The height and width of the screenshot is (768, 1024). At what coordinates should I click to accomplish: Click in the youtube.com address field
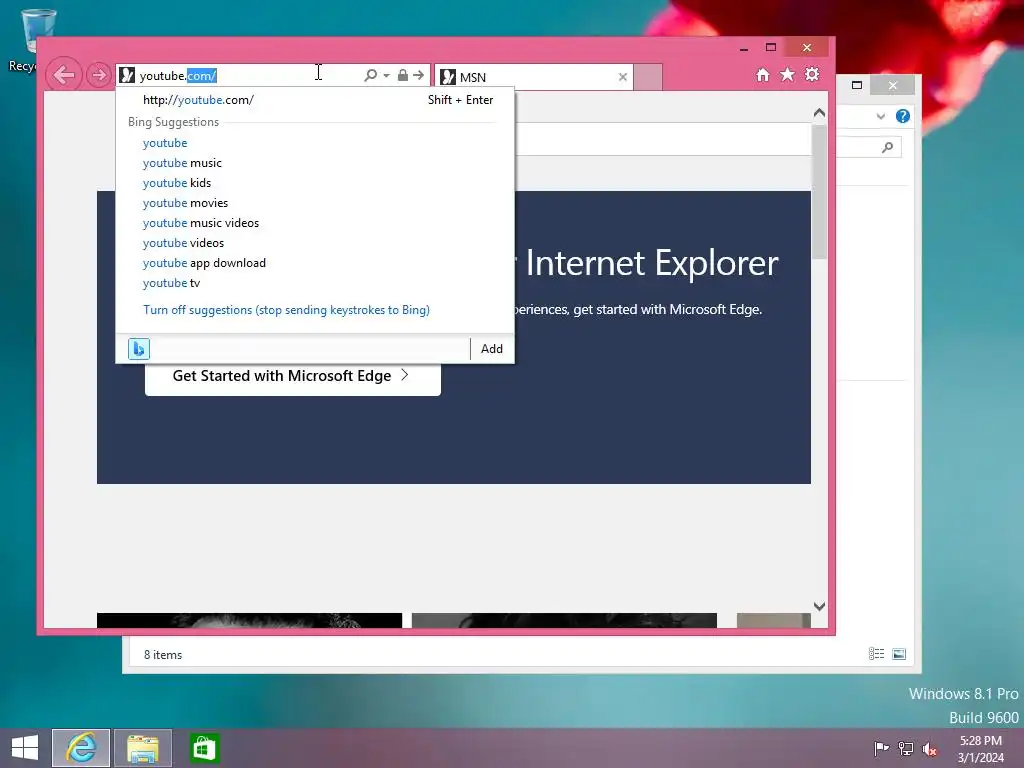[x=248, y=76]
